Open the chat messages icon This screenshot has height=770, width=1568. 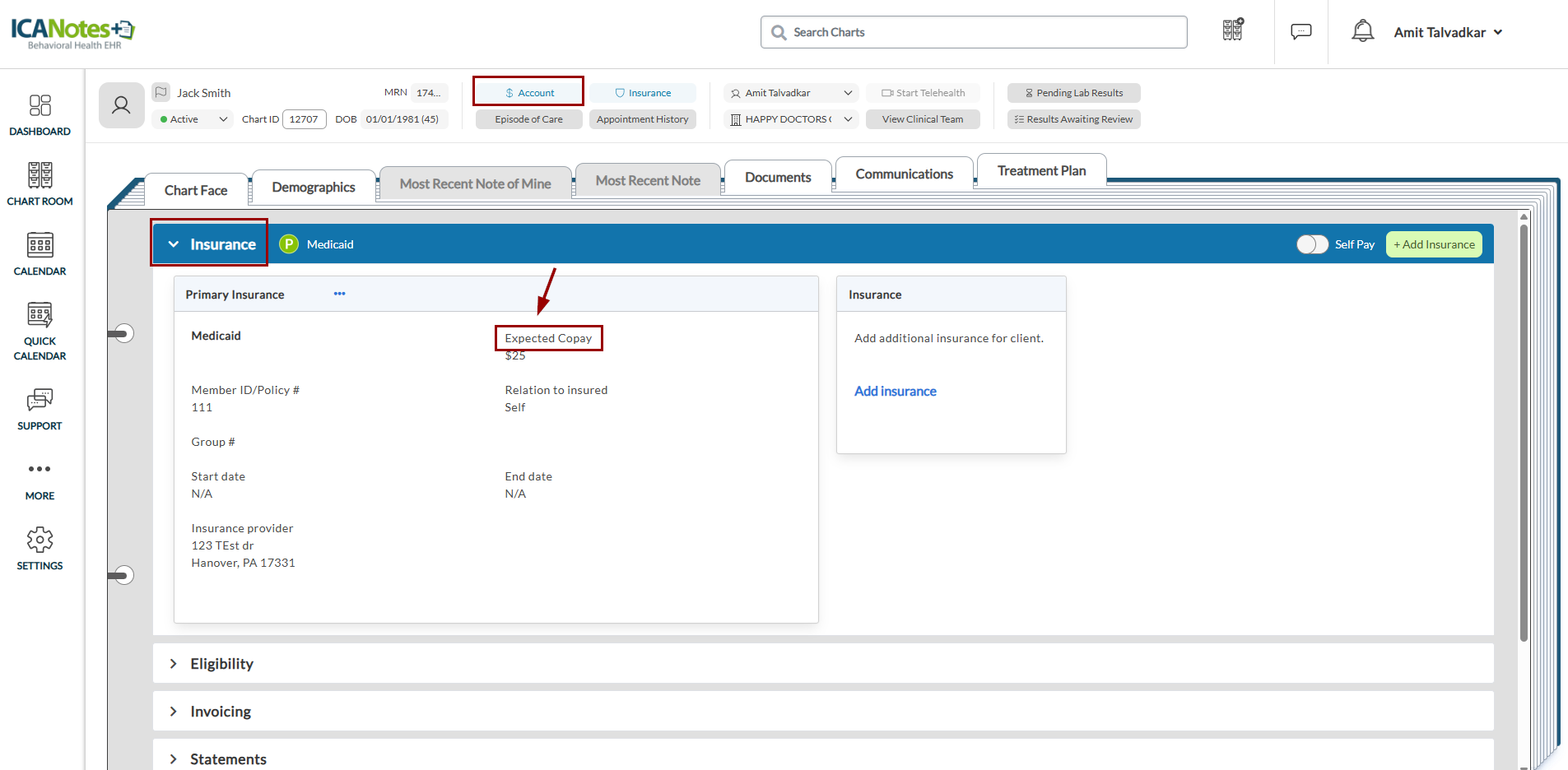1300,31
